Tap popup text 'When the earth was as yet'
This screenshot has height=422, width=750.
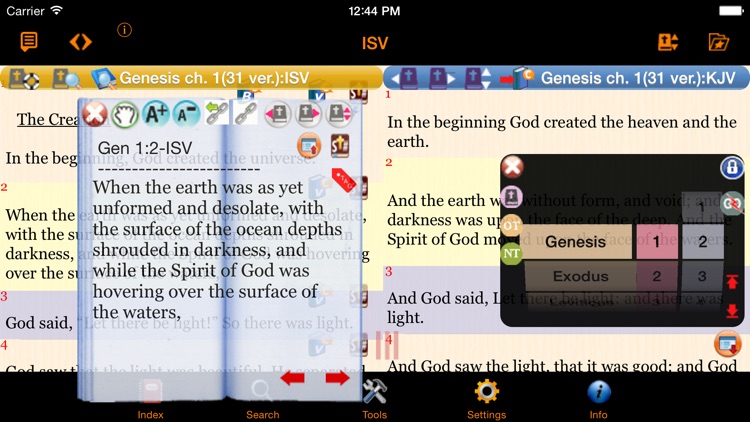click(x=198, y=188)
